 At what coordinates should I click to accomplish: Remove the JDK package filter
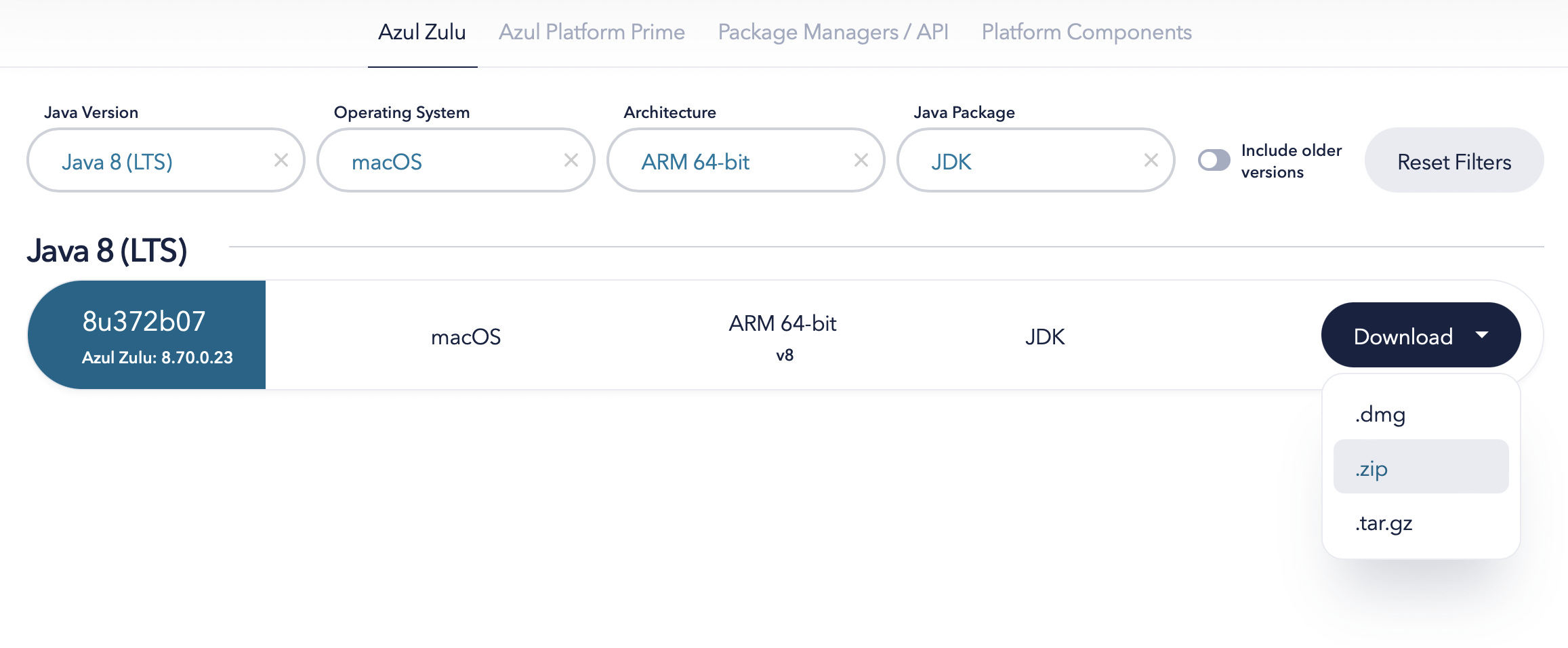click(1151, 161)
